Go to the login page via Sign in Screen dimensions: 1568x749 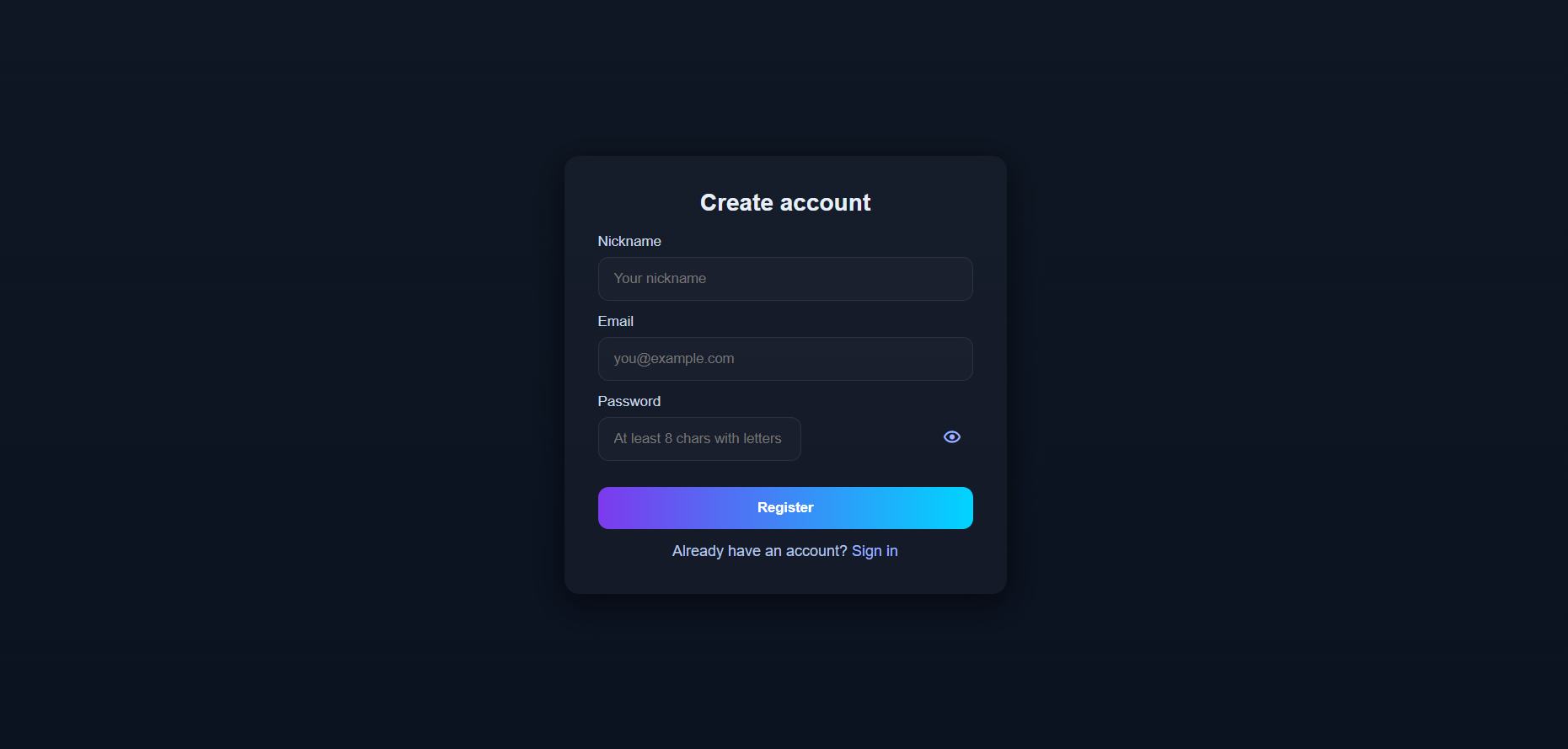tap(875, 551)
